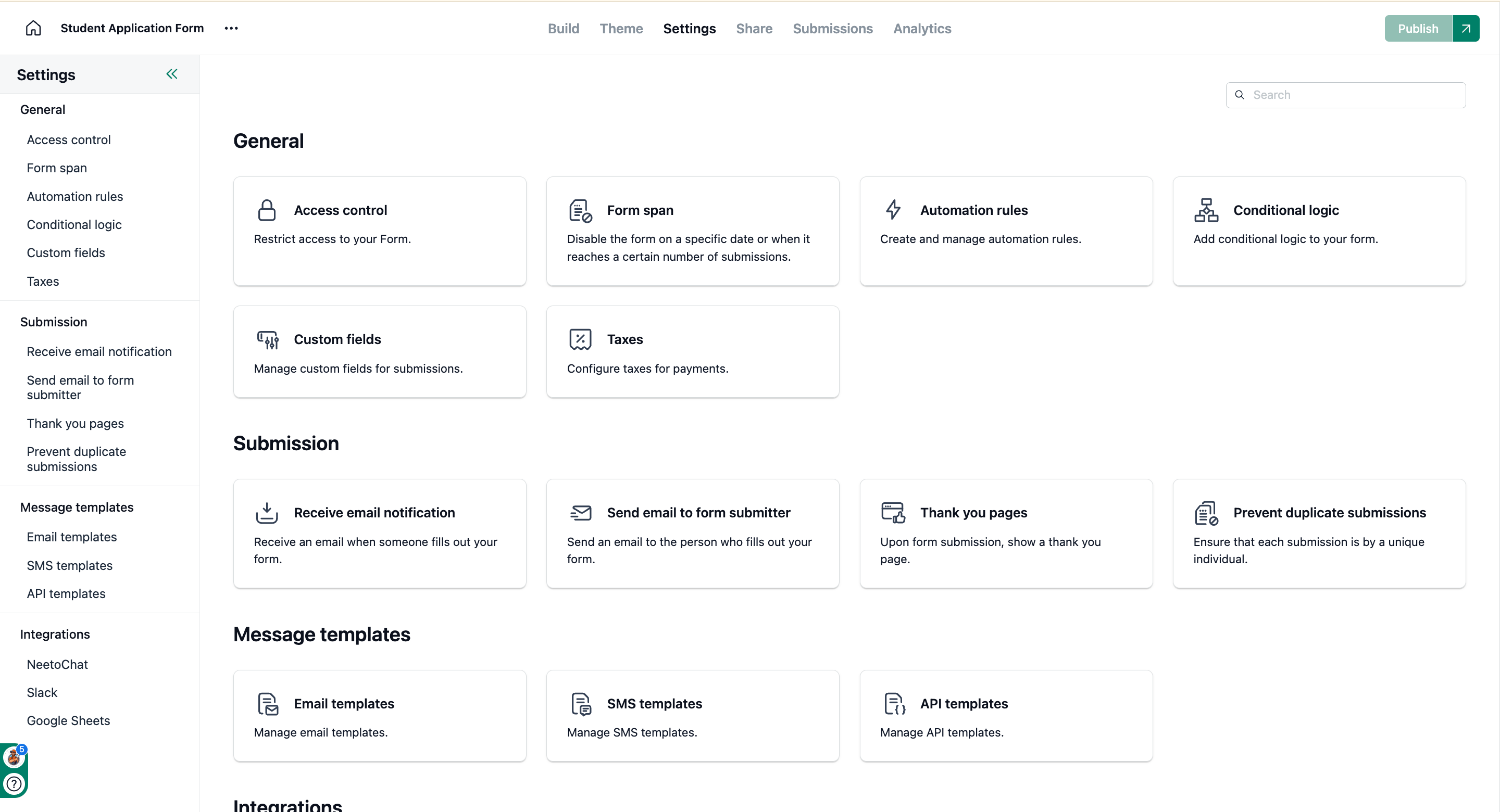
Task: Click the Custom fields sliders icon
Action: click(x=268, y=339)
